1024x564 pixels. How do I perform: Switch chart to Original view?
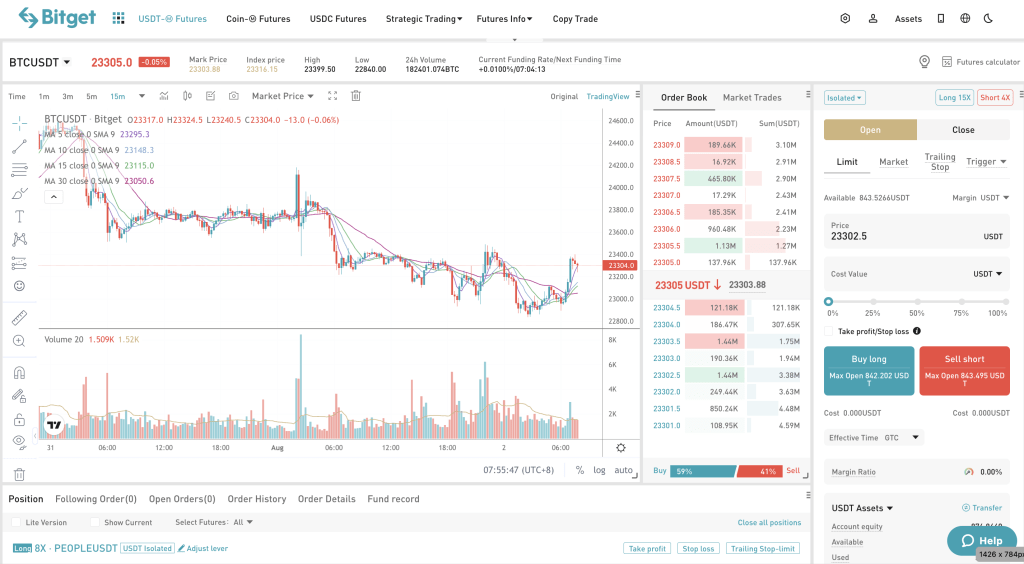(564, 97)
